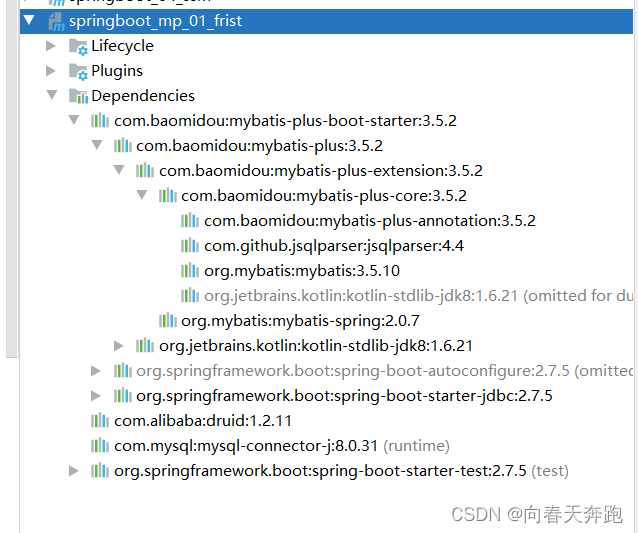Image resolution: width=638 pixels, height=533 pixels.
Task: Collapse mybatis-plus-boot-starter:3.5.2 dependency
Action: (74, 120)
